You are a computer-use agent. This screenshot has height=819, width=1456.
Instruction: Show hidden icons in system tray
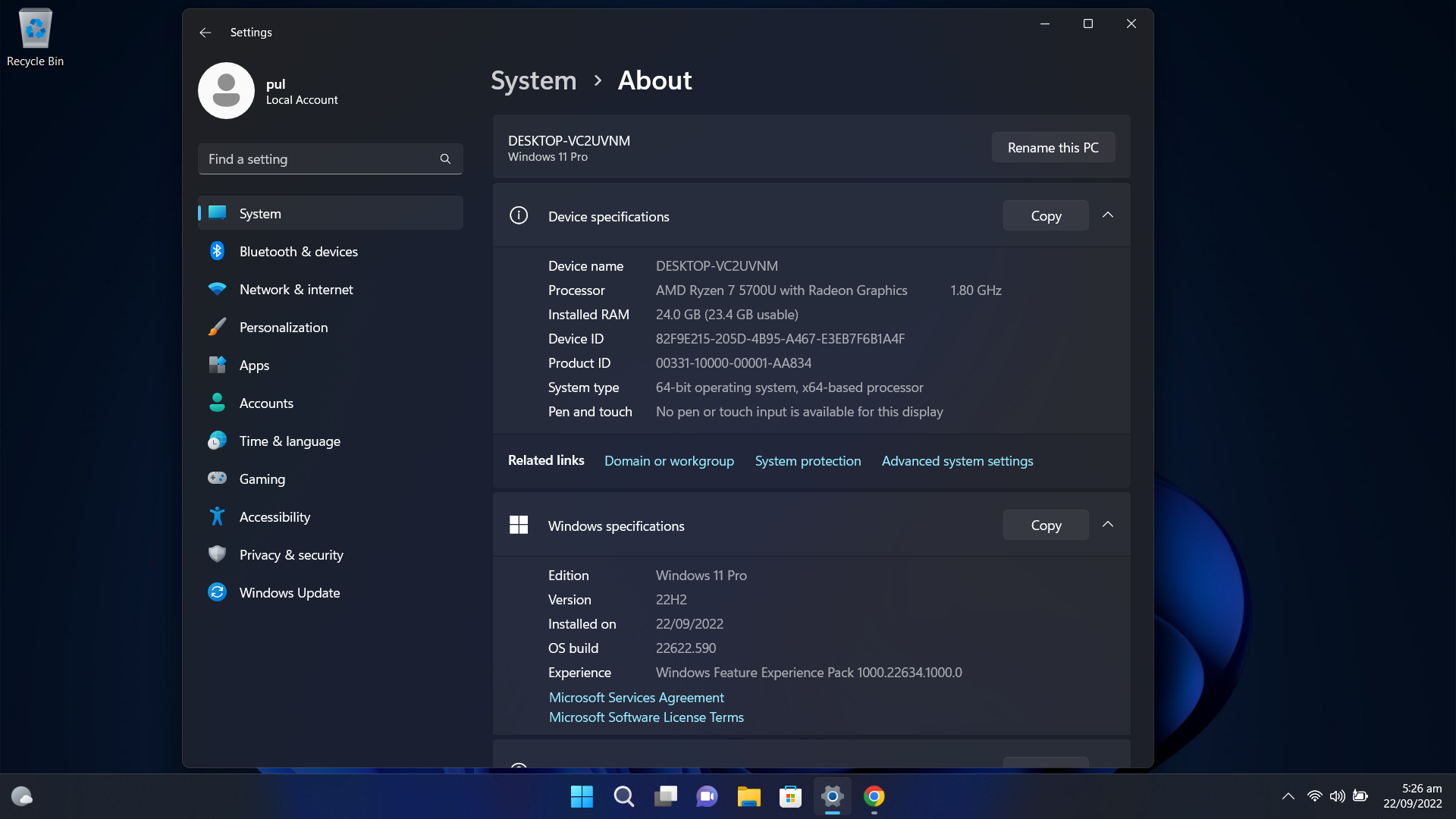click(1288, 796)
